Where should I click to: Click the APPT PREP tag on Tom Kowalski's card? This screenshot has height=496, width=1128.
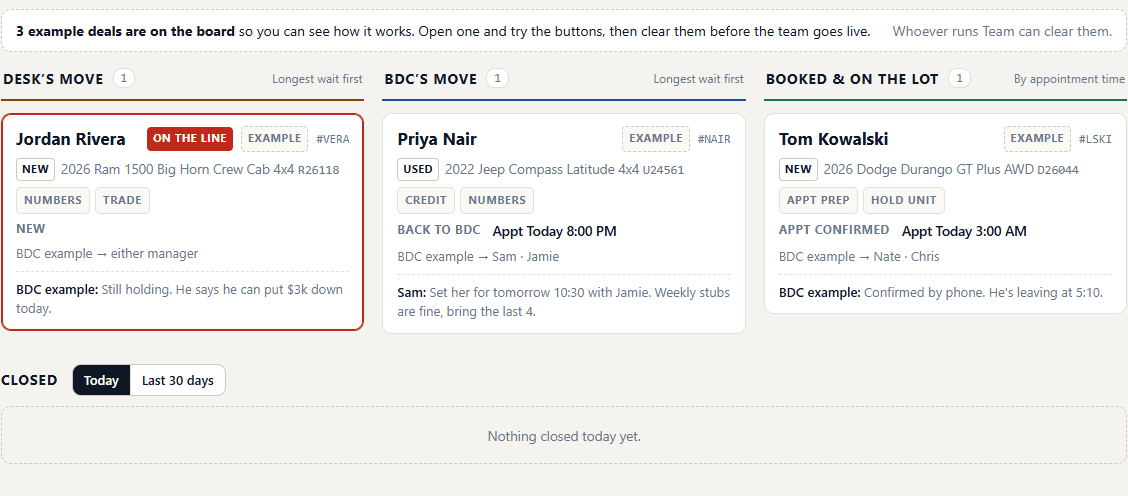click(x=819, y=201)
